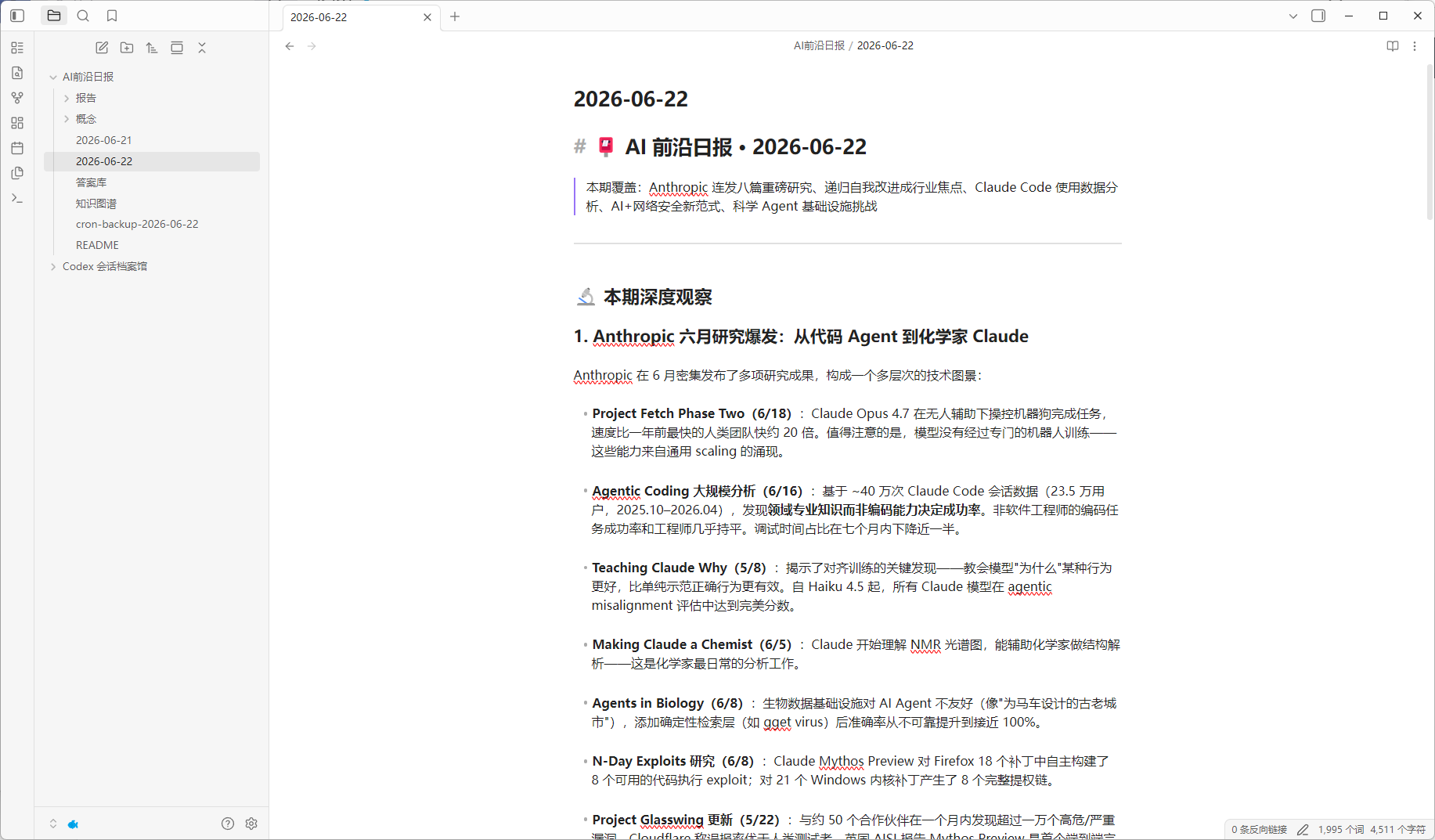This screenshot has width=1435, height=840.
Task: Close the 2026-06-22 tab
Action: [427, 17]
